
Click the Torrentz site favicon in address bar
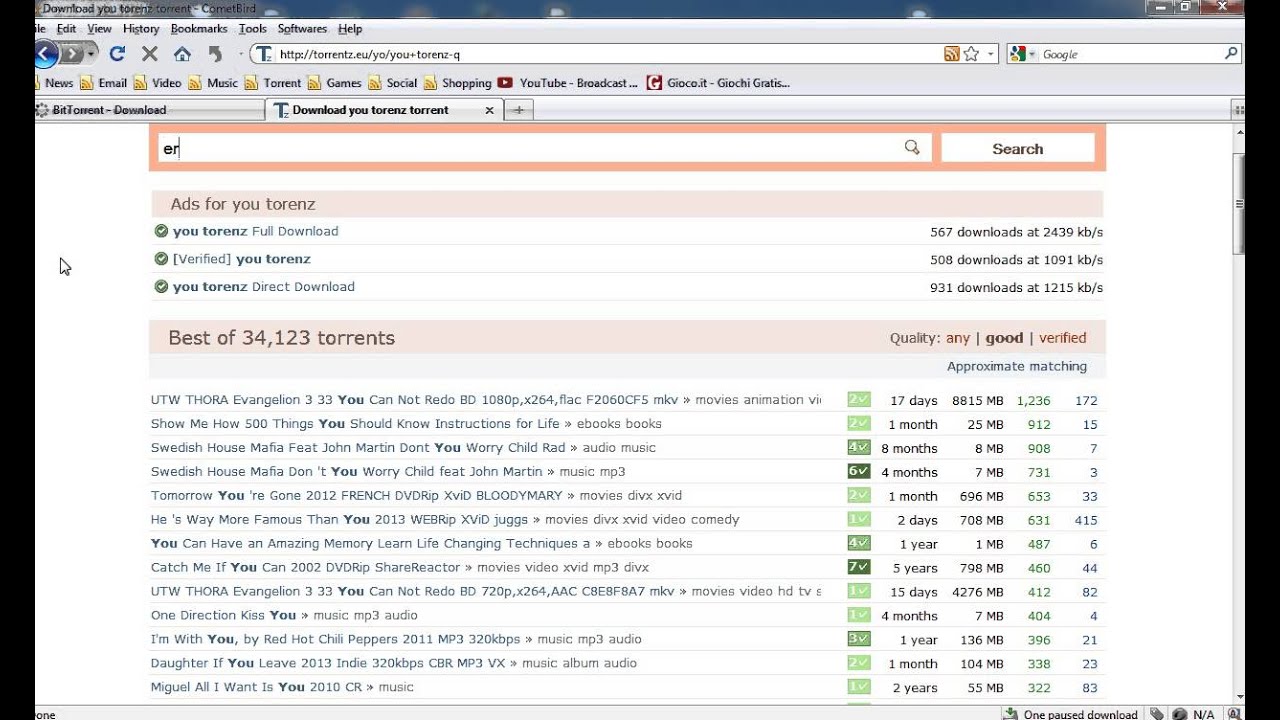(x=263, y=55)
